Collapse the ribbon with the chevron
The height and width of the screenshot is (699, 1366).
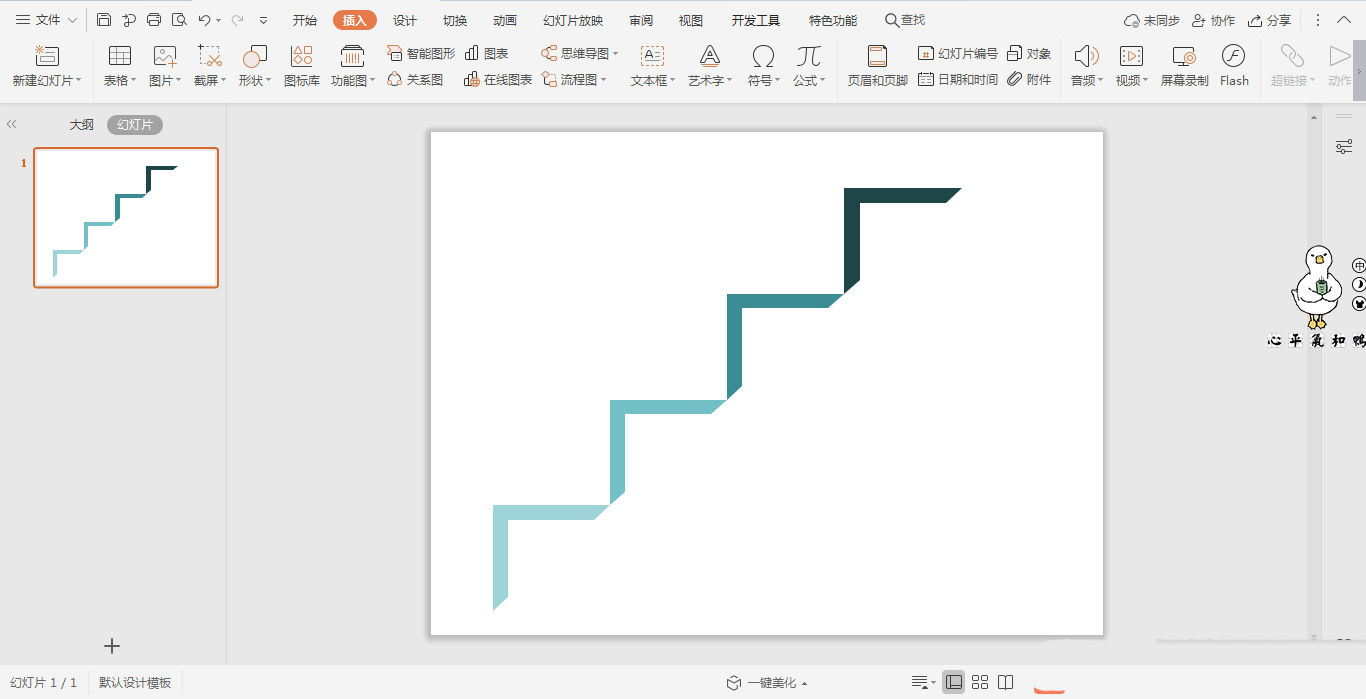1343,20
